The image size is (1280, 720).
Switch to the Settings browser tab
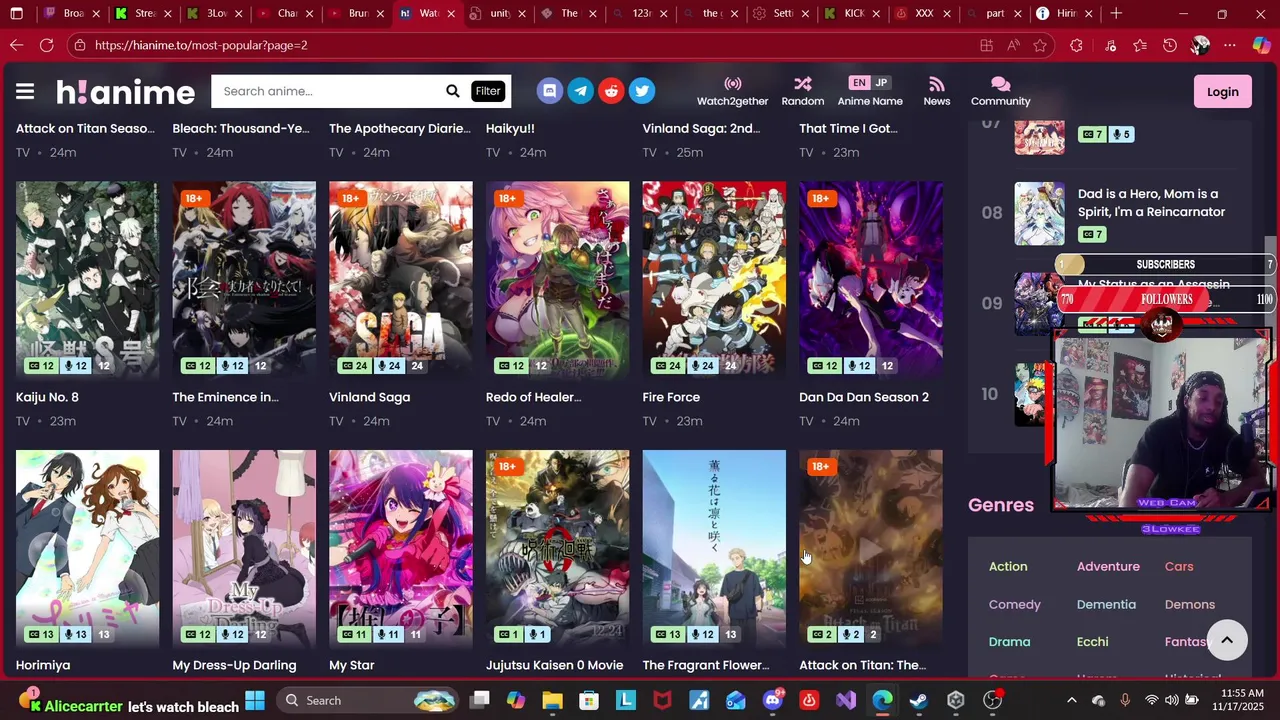click(x=782, y=13)
